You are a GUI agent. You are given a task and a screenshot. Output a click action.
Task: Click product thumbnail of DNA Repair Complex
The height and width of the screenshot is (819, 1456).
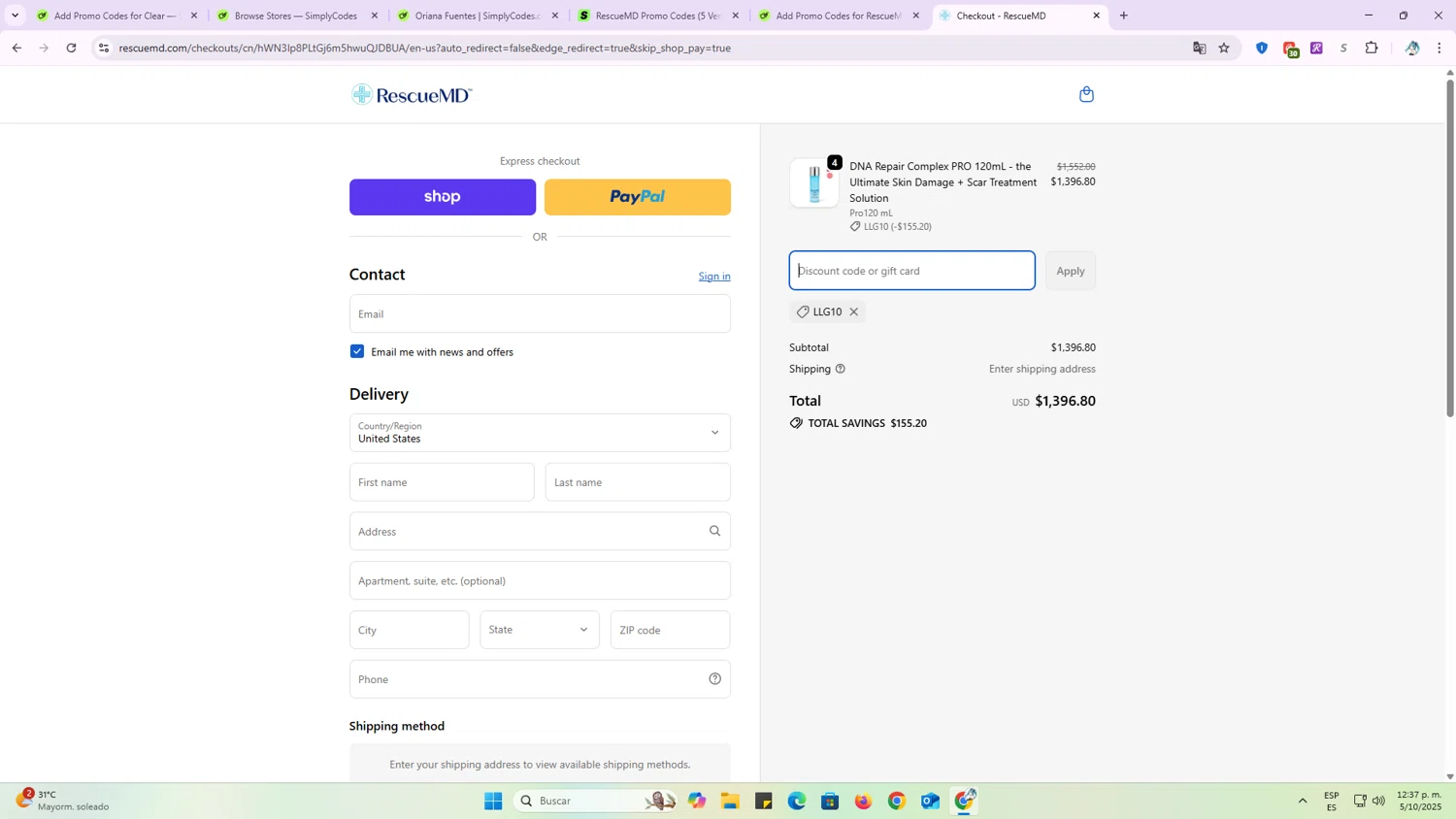click(x=814, y=182)
